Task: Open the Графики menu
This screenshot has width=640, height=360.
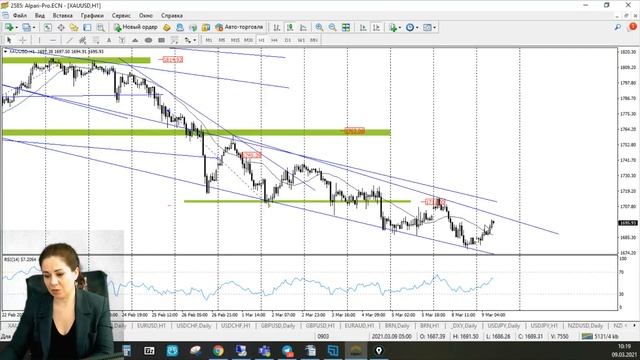Action: tap(92, 16)
